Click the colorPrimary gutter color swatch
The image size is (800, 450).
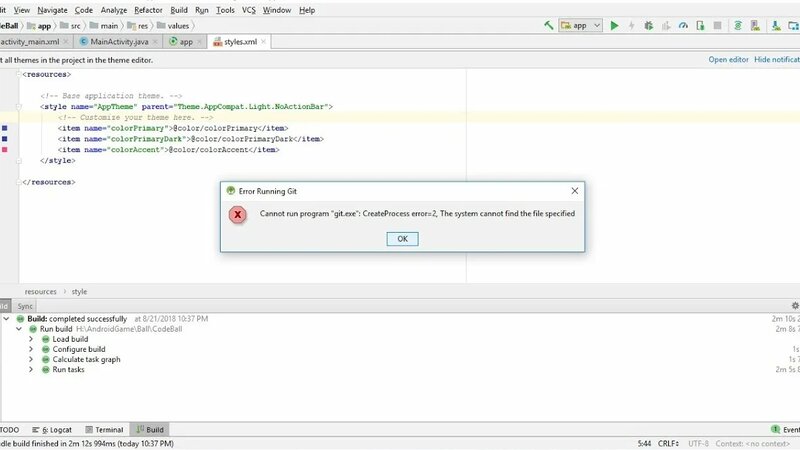(5, 128)
